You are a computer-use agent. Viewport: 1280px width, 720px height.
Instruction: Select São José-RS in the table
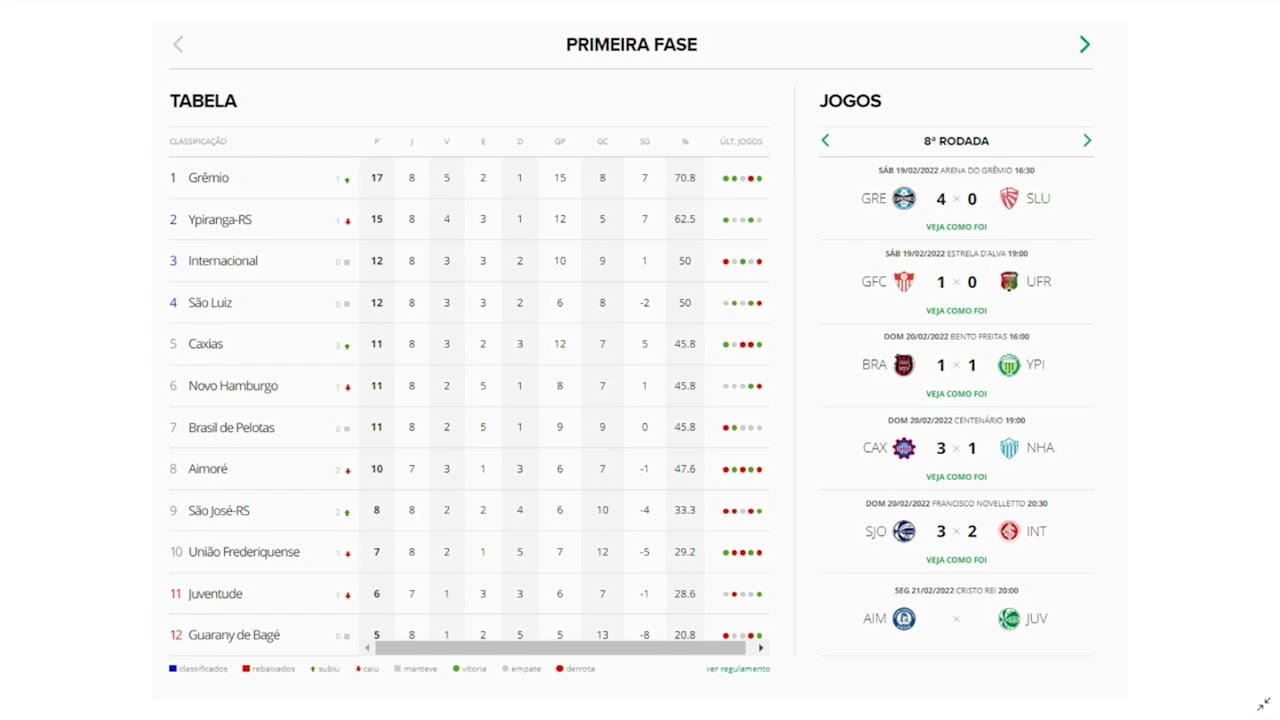pyautogui.click(x=219, y=511)
